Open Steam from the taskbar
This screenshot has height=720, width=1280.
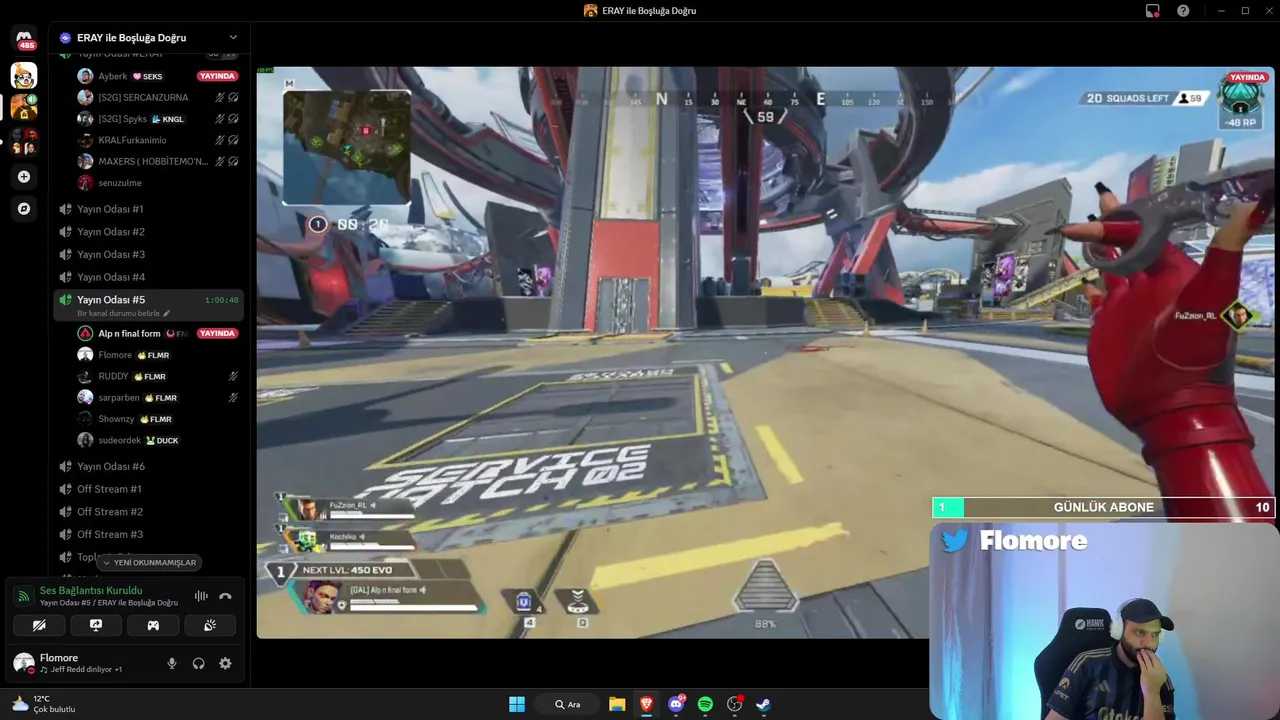pos(763,704)
